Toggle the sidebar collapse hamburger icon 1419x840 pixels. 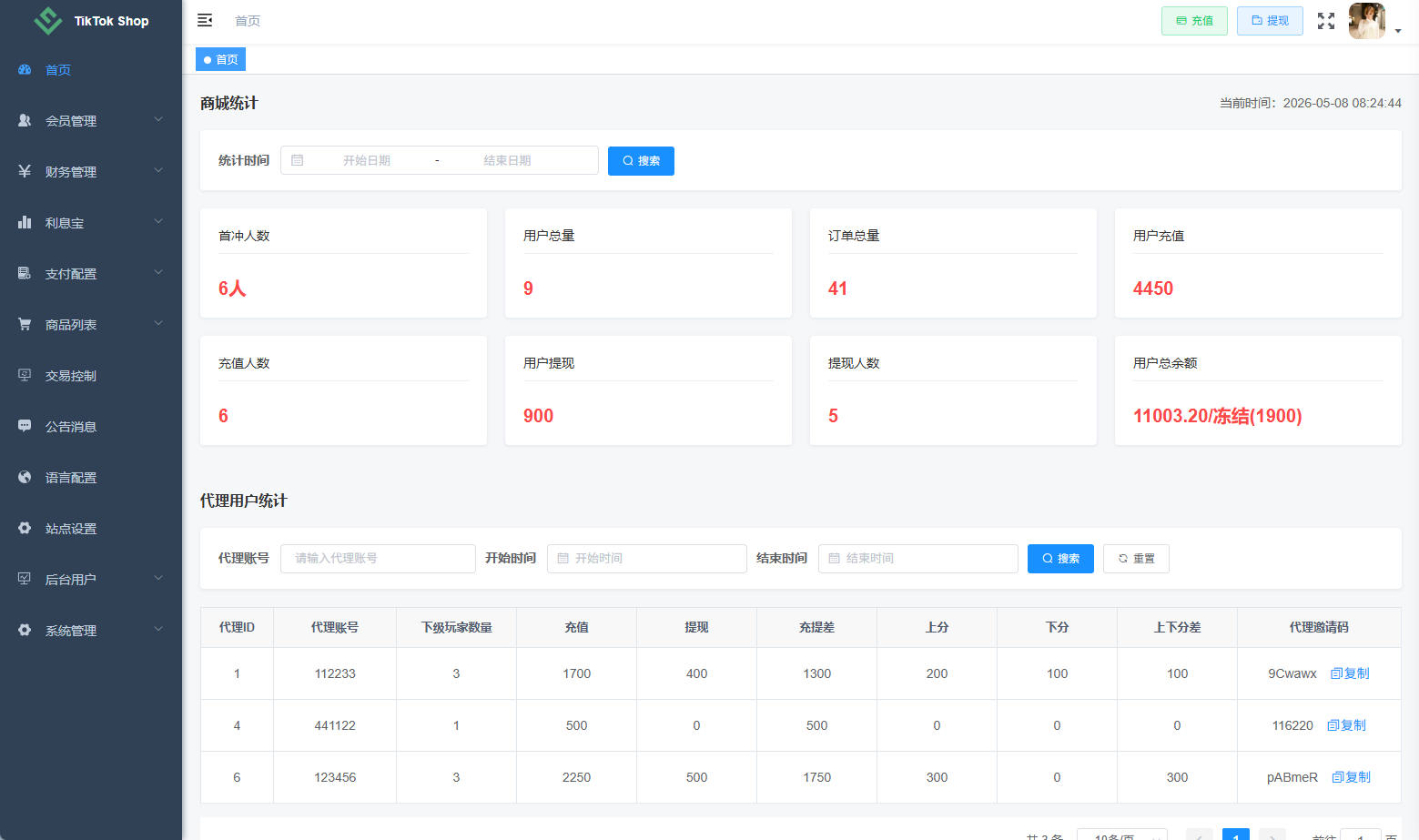205,20
